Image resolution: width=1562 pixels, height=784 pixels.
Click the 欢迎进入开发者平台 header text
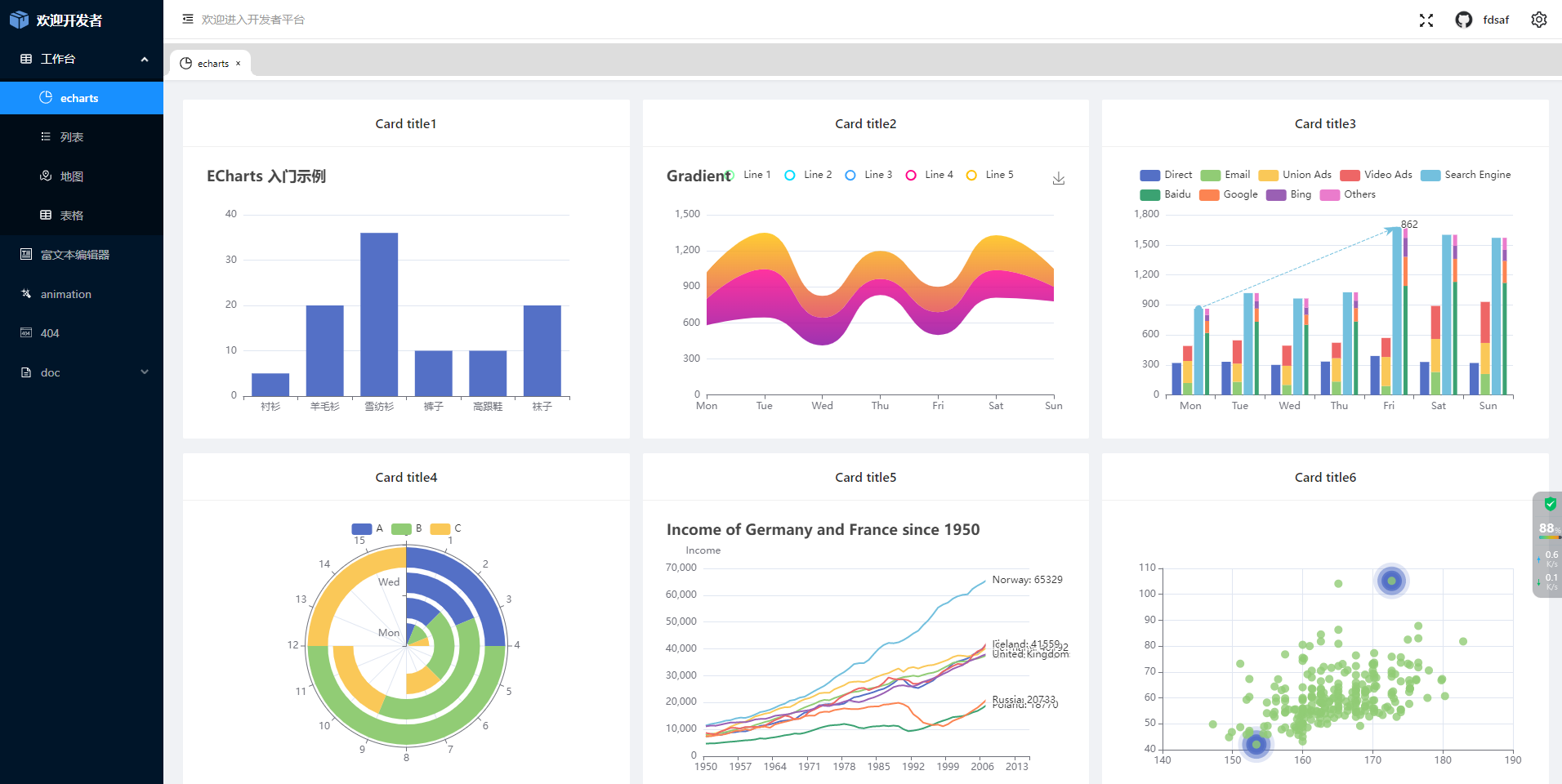[253, 20]
